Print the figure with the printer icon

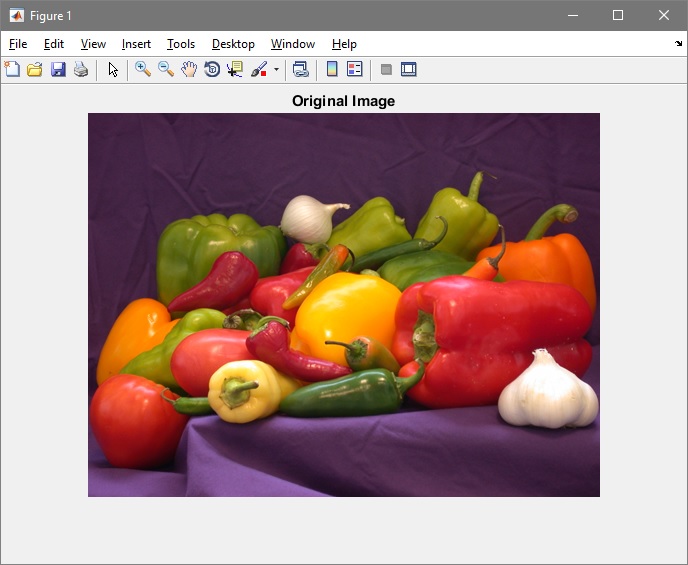click(81, 69)
